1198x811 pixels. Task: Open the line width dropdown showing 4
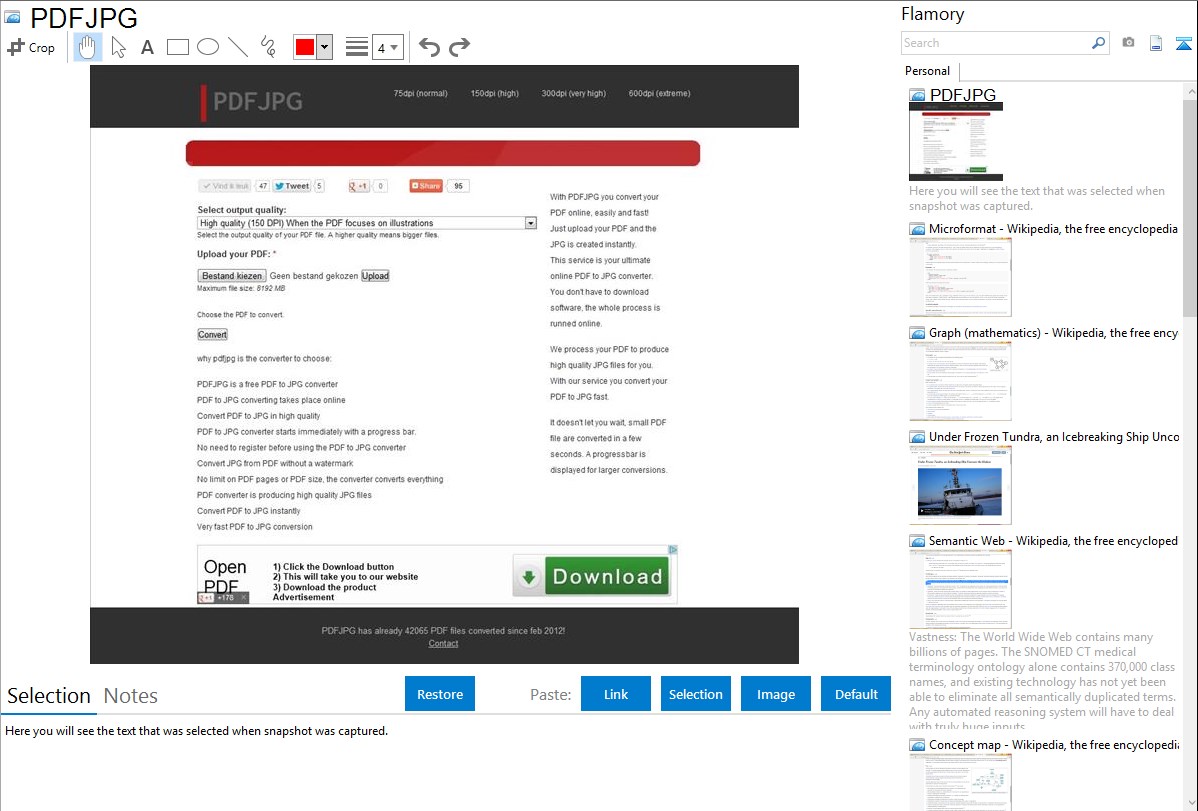(x=387, y=47)
